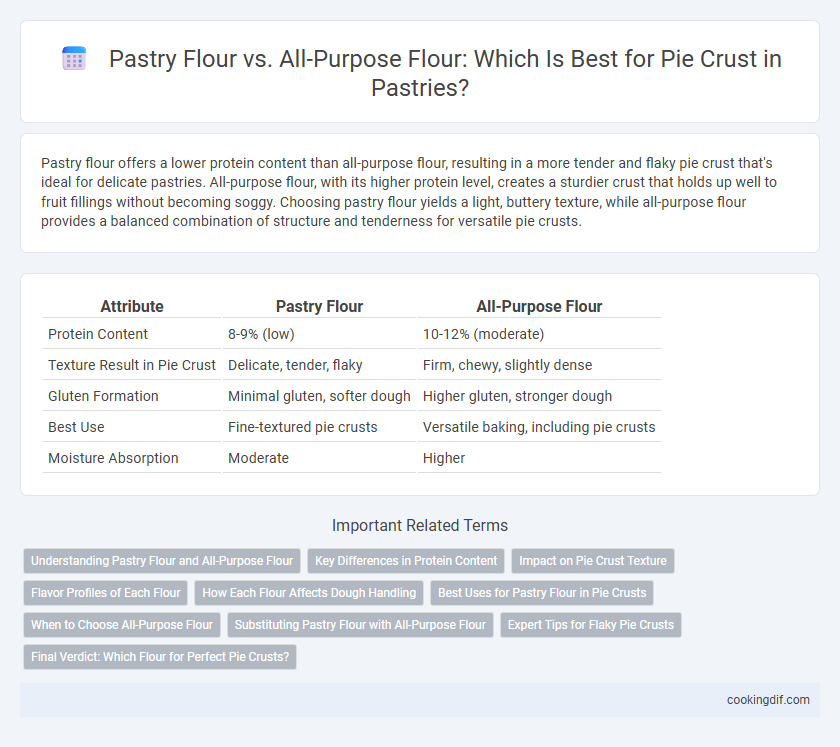Click the cookingdif.com footer link
Viewport: 840px width, 747px height.
pos(768,700)
